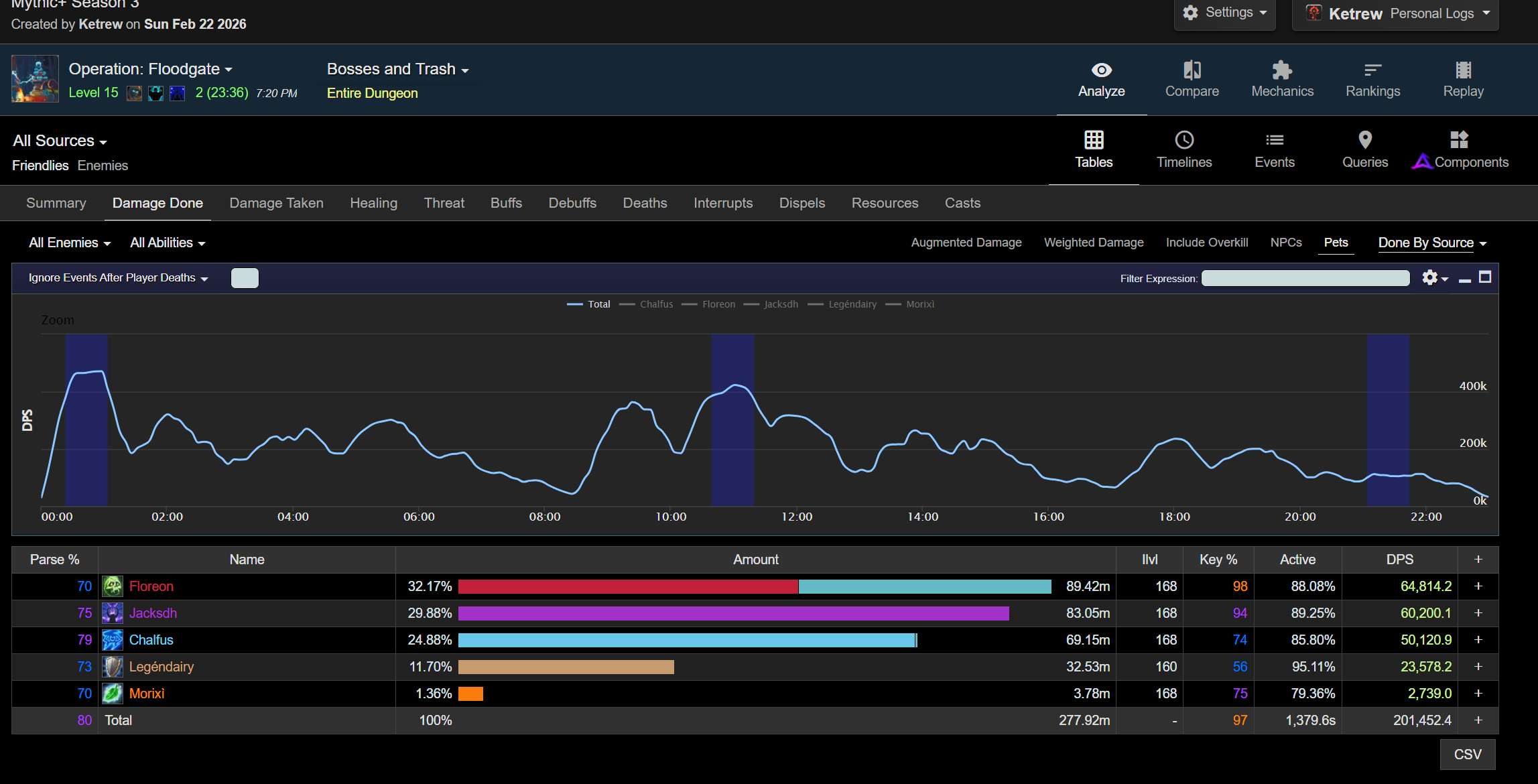
Task: Open the Events list icon
Action: tap(1274, 140)
